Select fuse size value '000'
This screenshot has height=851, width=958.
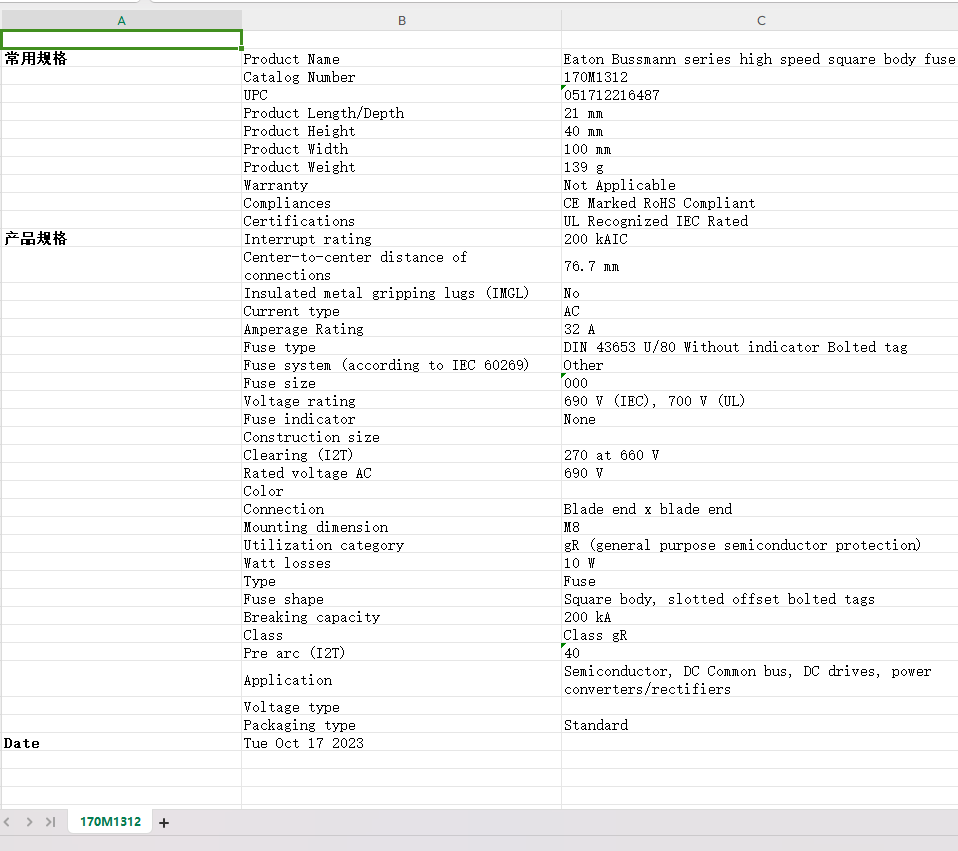tap(759, 383)
